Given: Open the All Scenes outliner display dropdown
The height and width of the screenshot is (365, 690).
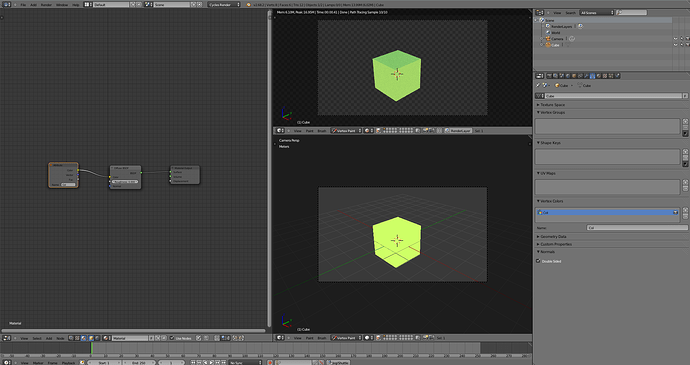Looking at the screenshot, I should (x=596, y=13).
